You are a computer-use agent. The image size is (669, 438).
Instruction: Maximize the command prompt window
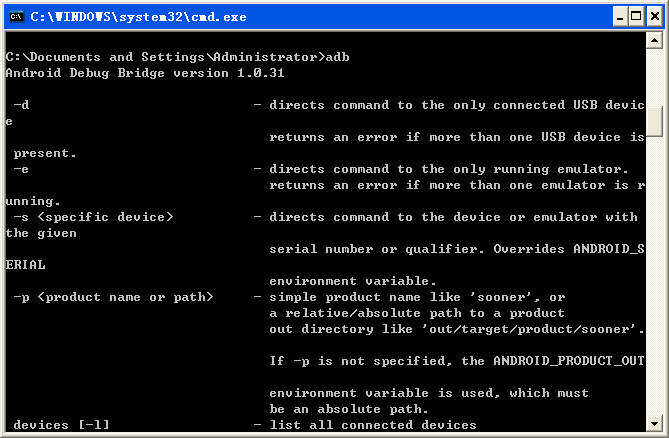[636, 17]
